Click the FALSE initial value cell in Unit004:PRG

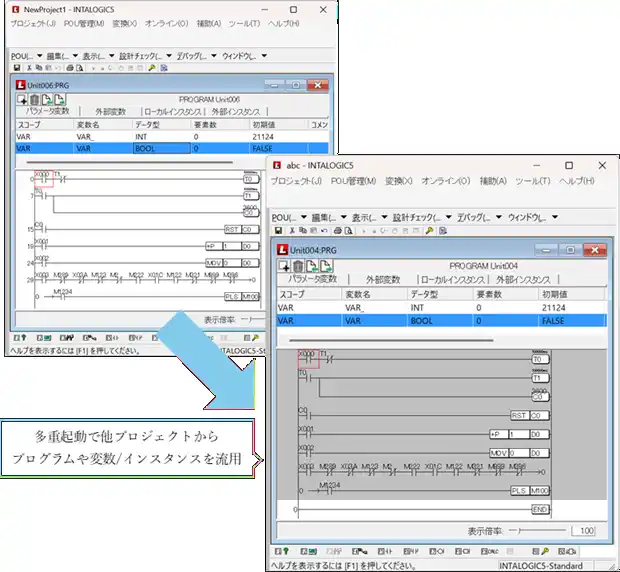tap(572, 321)
